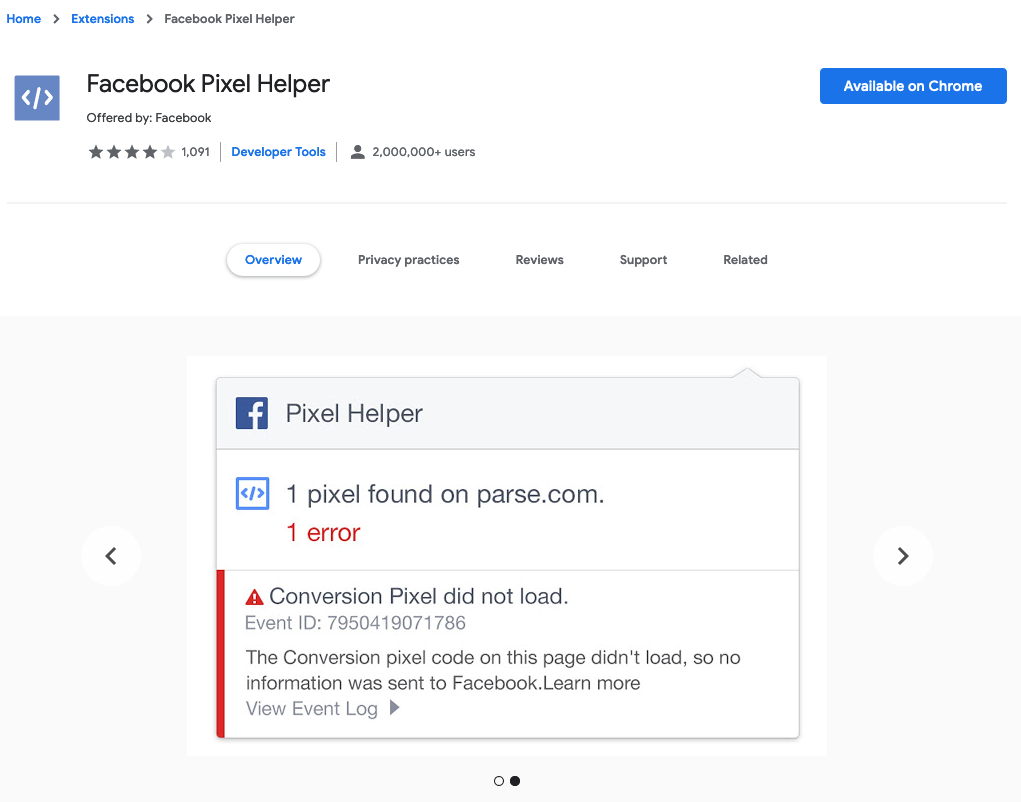Select the first carousel dot indicator
The width and height of the screenshot is (1021, 802).
pyautogui.click(x=499, y=781)
